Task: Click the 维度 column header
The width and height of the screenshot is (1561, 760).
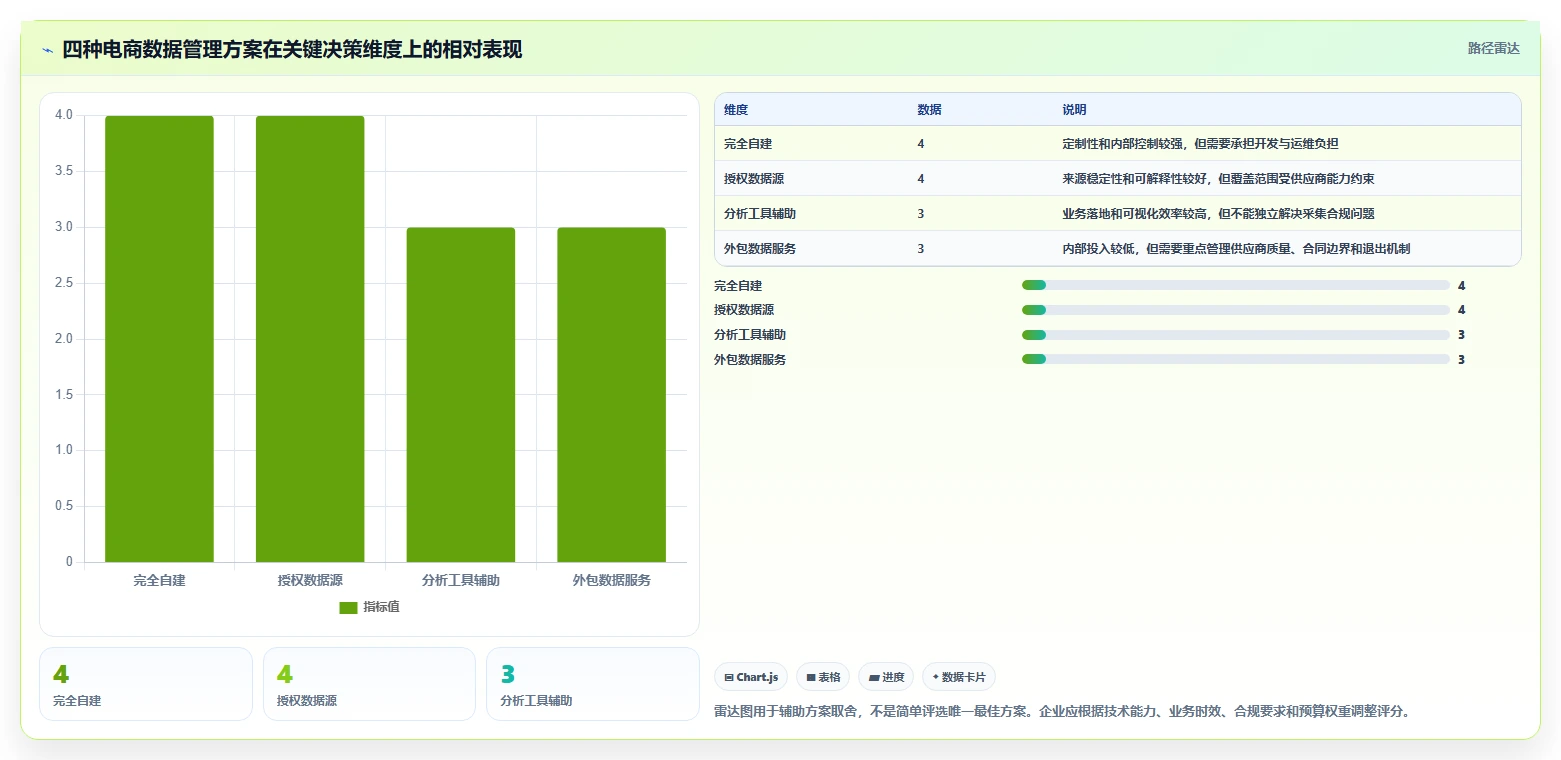Action: point(736,109)
